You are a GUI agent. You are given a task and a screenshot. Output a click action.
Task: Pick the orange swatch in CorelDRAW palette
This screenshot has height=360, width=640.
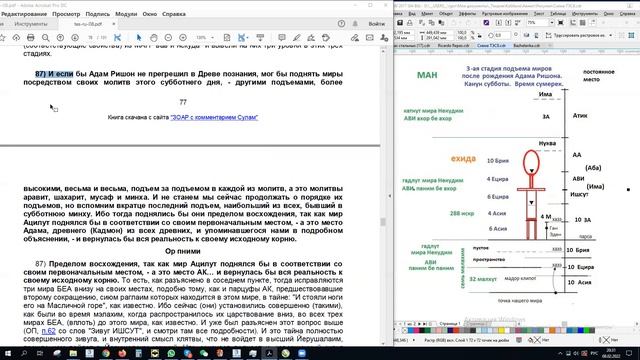click(552, 331)
